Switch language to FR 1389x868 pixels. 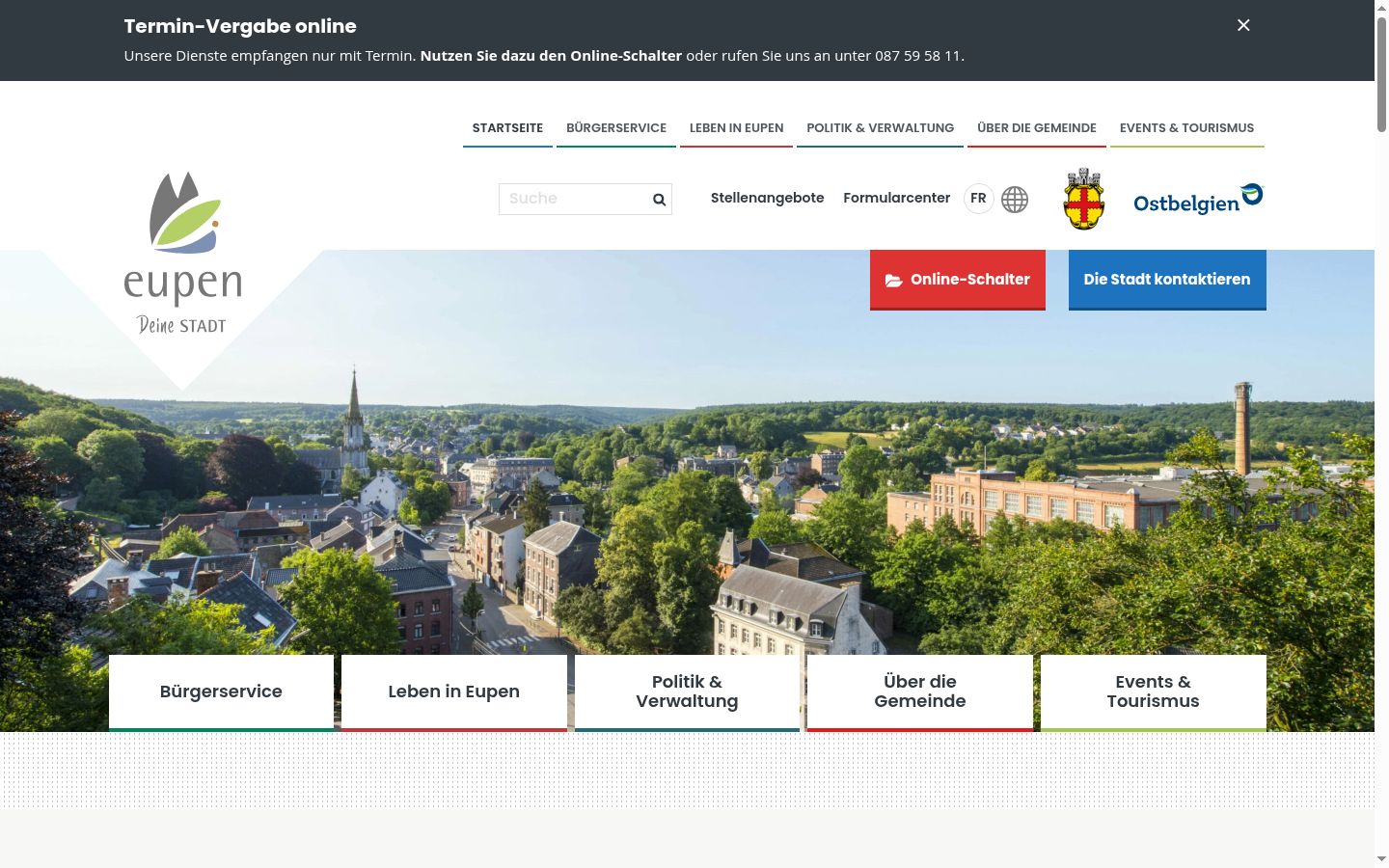978,199
